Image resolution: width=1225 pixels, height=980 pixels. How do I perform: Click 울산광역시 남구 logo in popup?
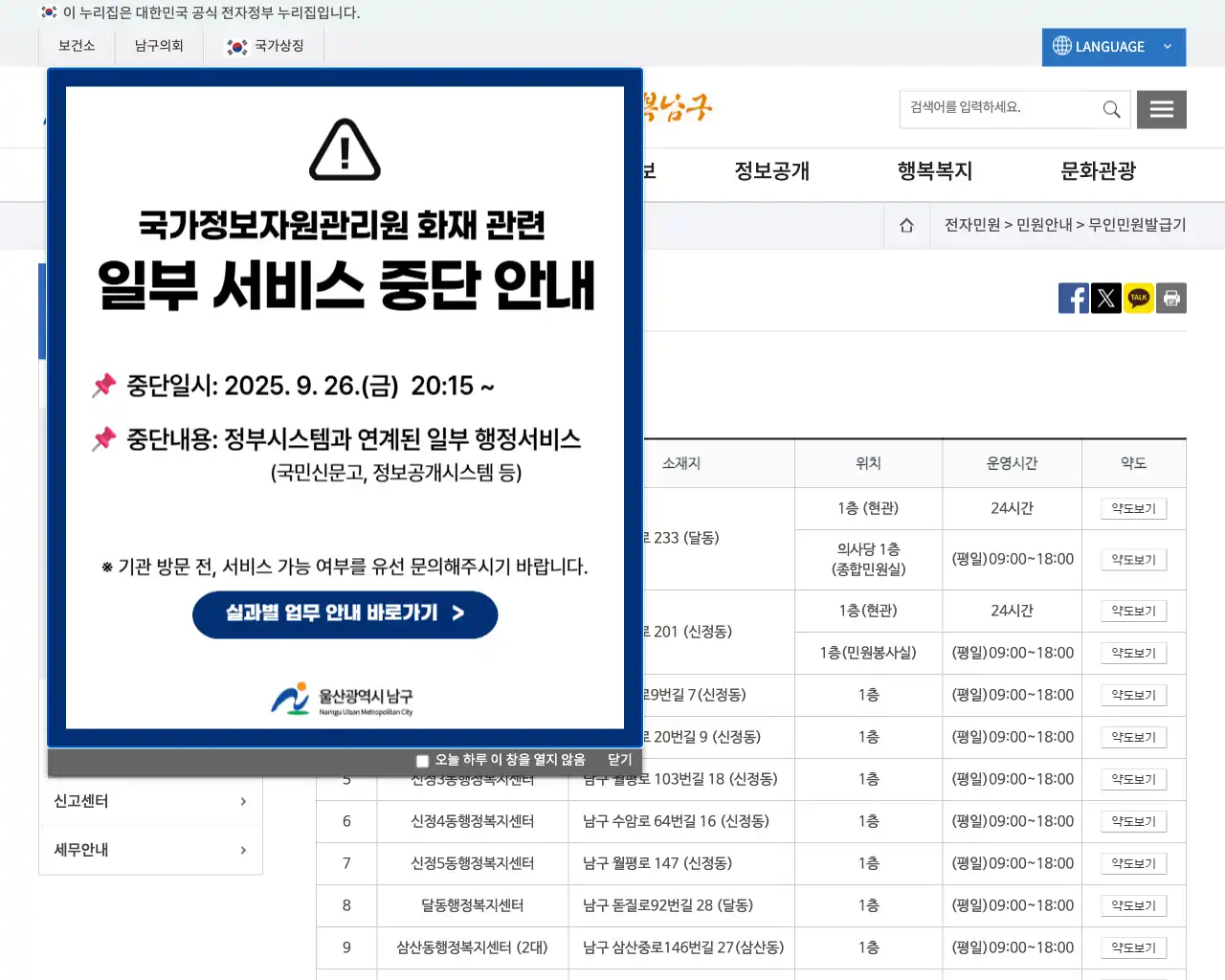coord(343,700)
